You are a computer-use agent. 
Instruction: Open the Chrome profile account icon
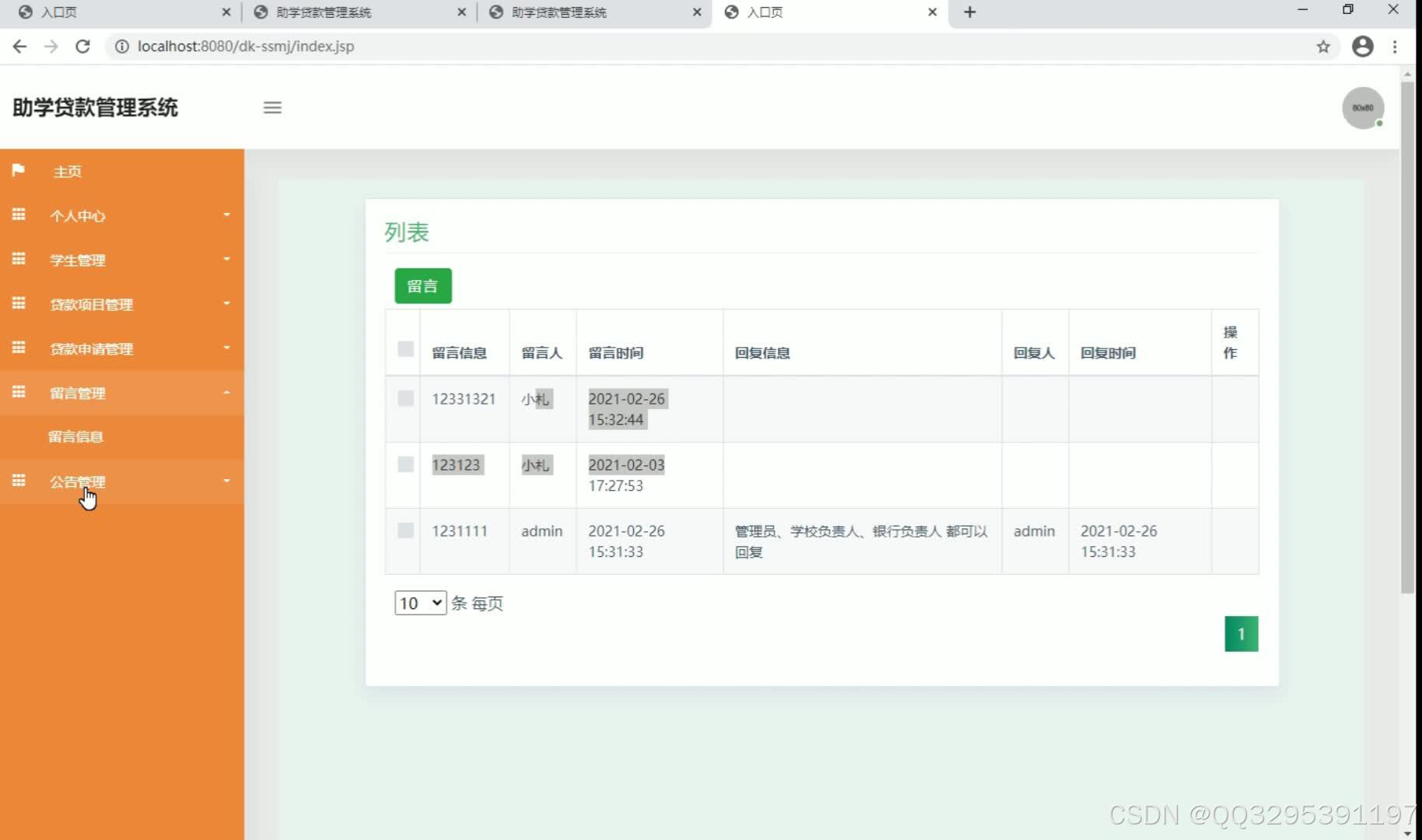1363,47
